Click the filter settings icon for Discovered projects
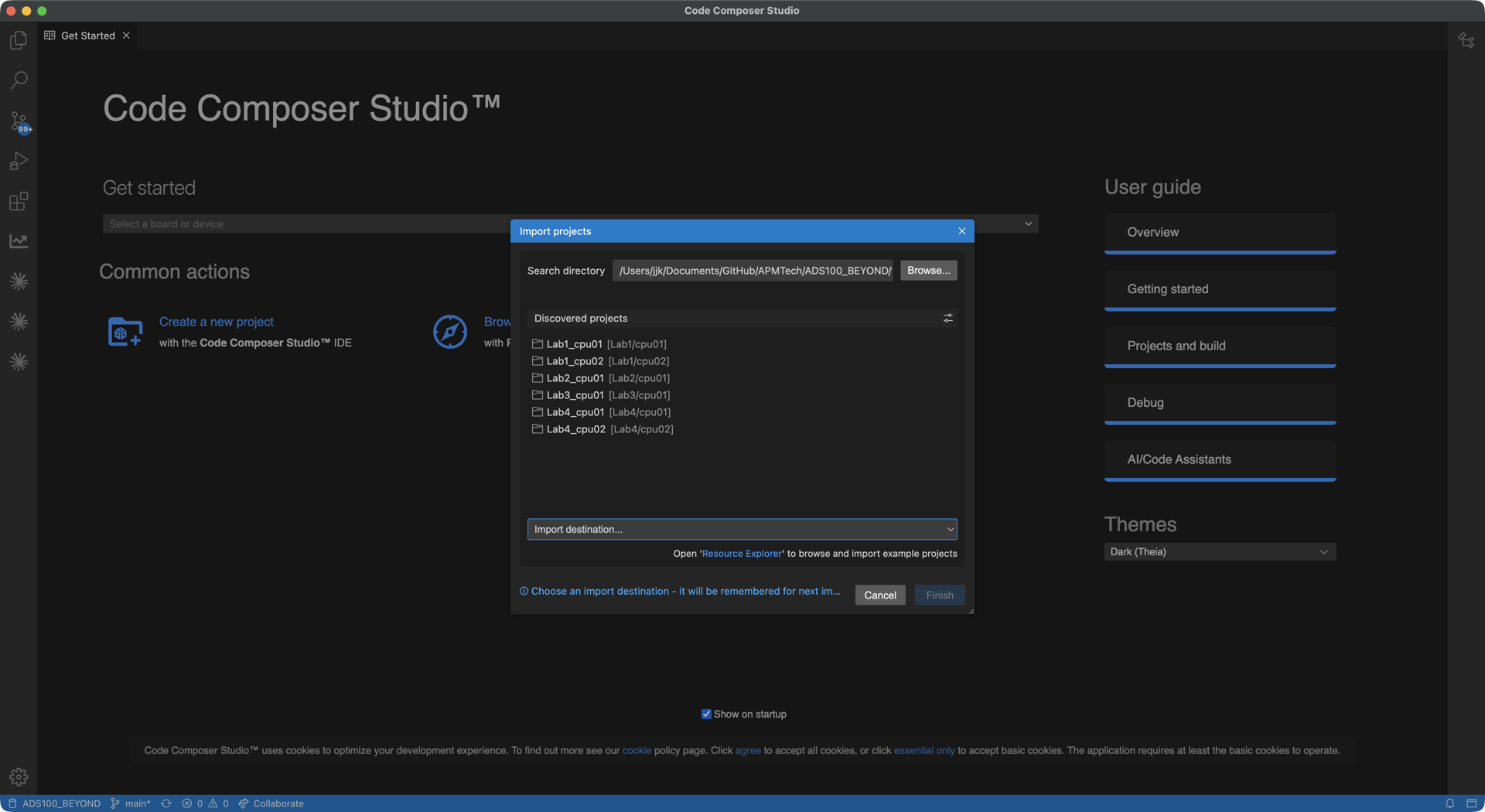This screenshot has width=1485, height=812. 947,318
